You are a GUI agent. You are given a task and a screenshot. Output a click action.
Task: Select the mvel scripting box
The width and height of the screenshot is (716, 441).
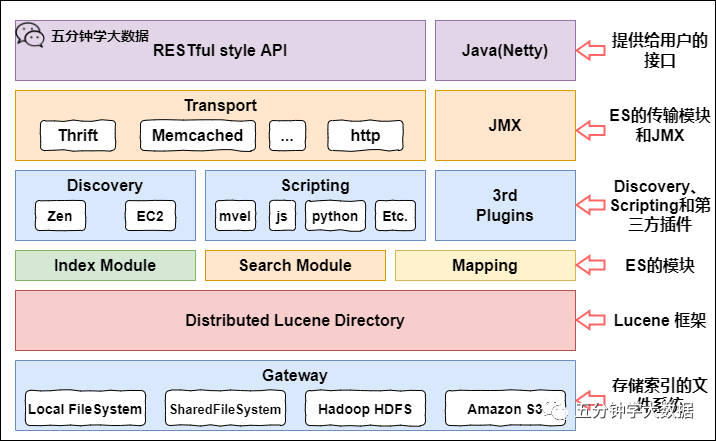click(237, 215)
